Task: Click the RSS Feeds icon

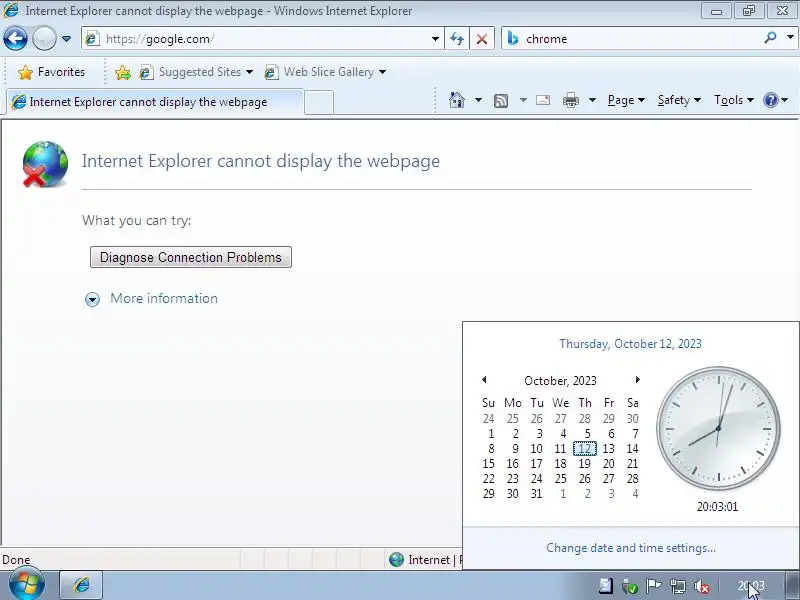Action: 501,101
